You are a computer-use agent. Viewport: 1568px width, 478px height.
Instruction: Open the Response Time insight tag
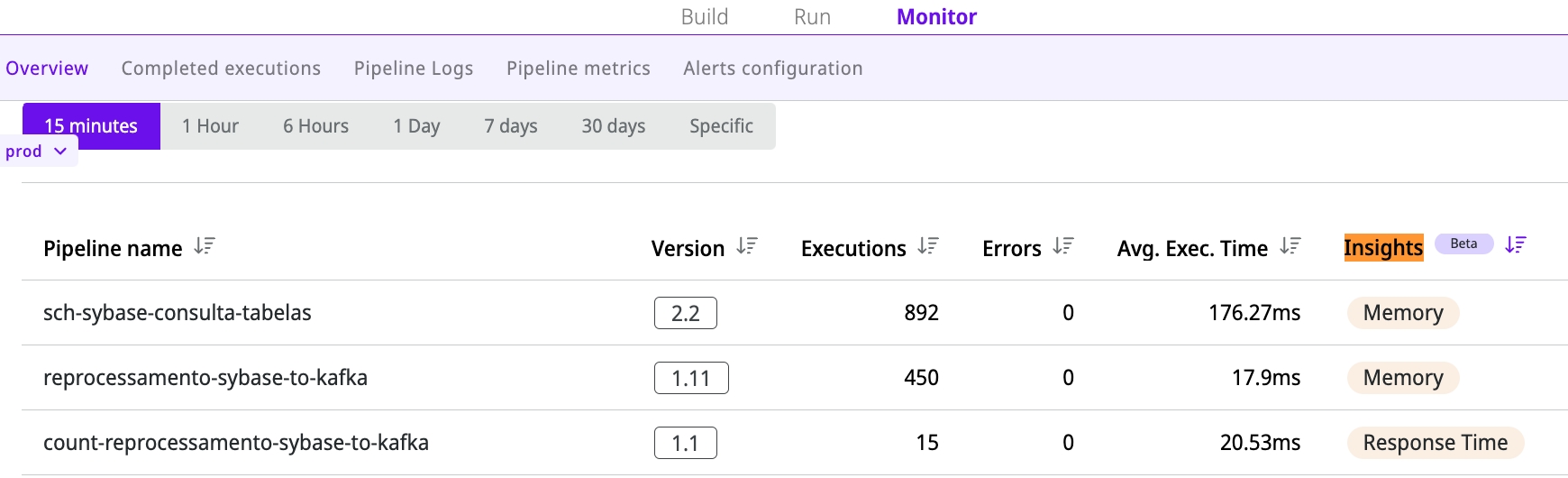[1435, 443]
